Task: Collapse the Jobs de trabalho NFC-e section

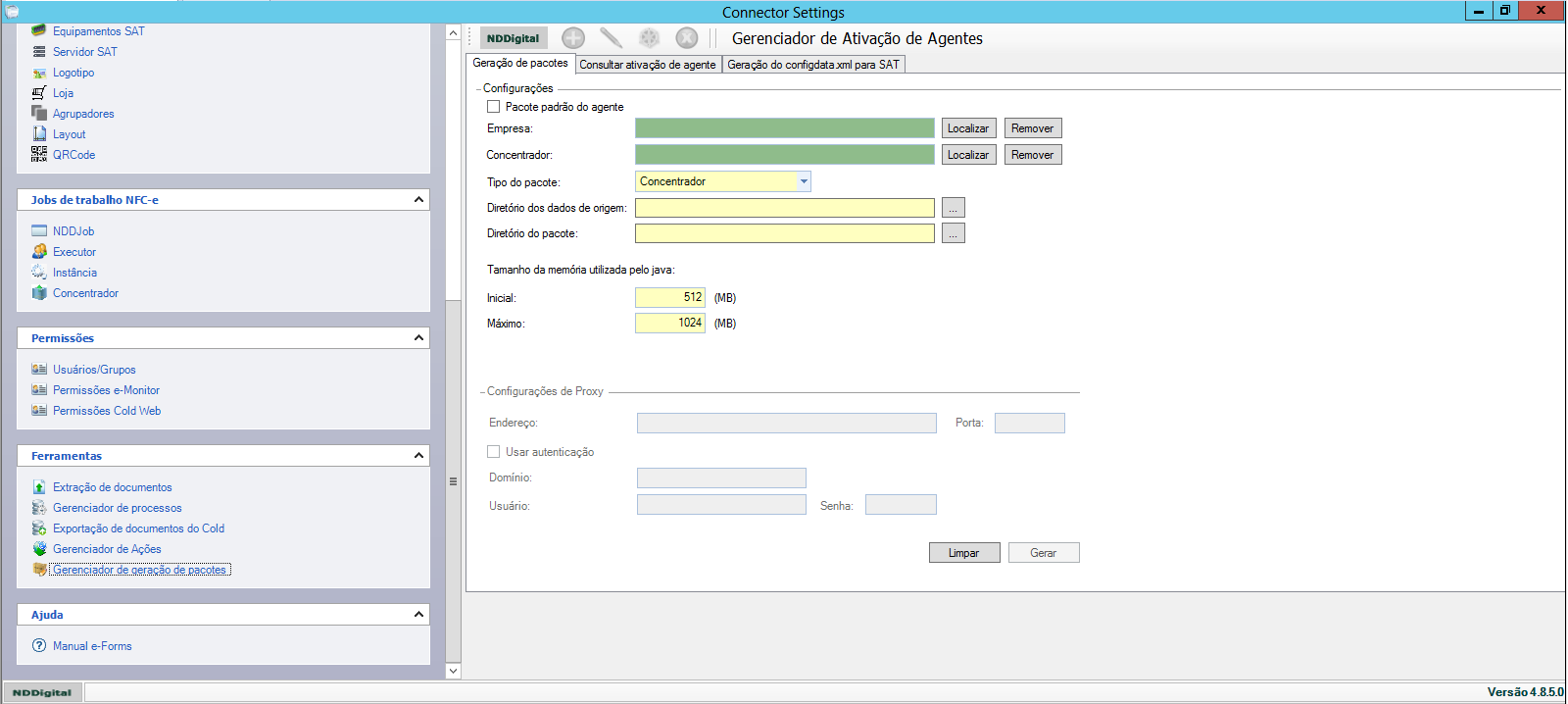Action: [x=418, y=200]
